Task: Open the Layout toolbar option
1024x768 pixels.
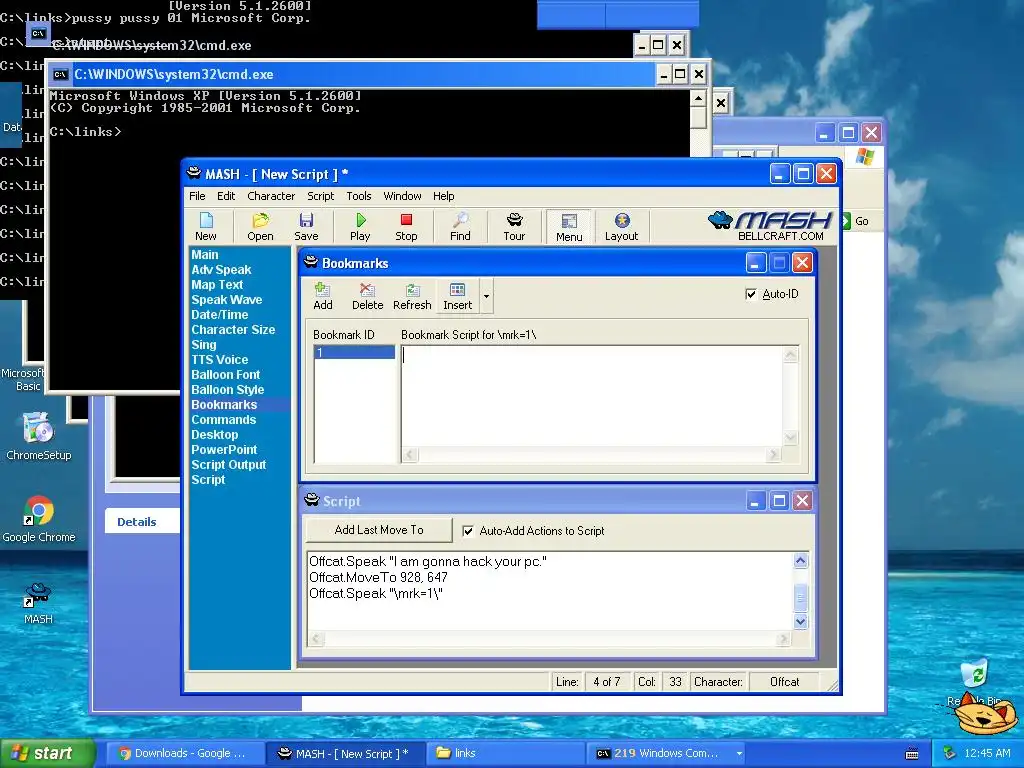Action: [621, 227]
